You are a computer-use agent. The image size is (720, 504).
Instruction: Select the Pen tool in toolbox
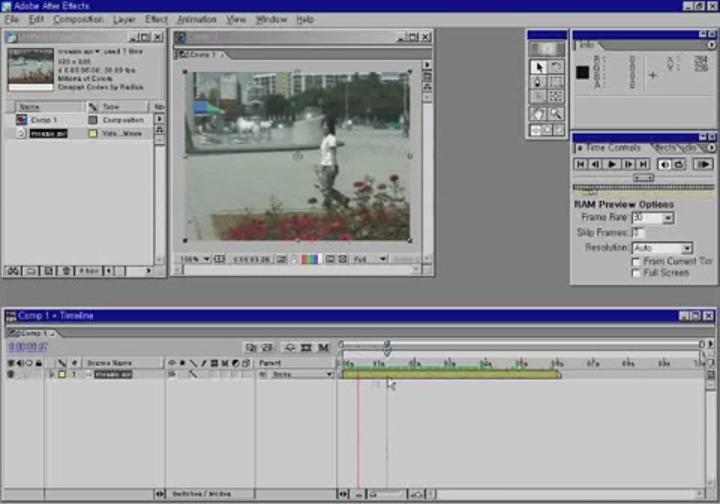click(x=538, y=83)
